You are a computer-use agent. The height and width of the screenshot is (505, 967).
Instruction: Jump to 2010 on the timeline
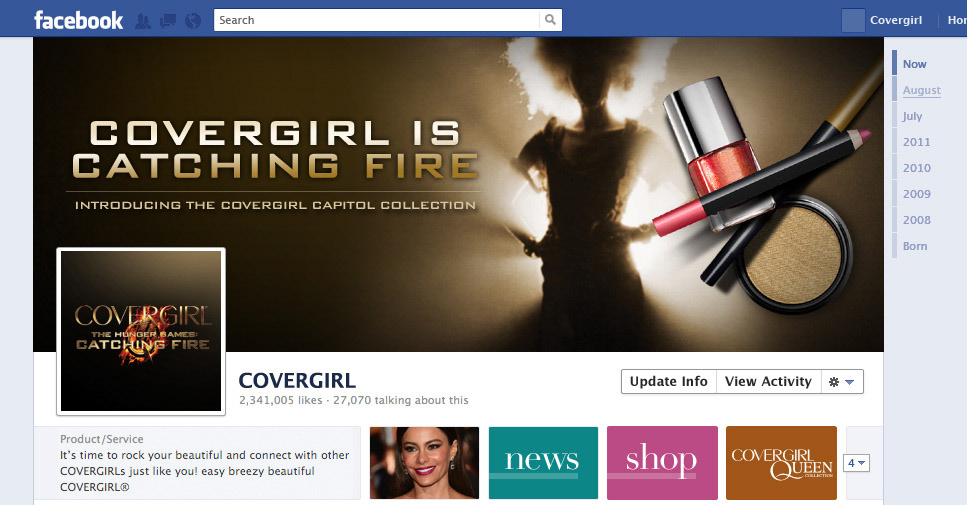click(916, 168)
